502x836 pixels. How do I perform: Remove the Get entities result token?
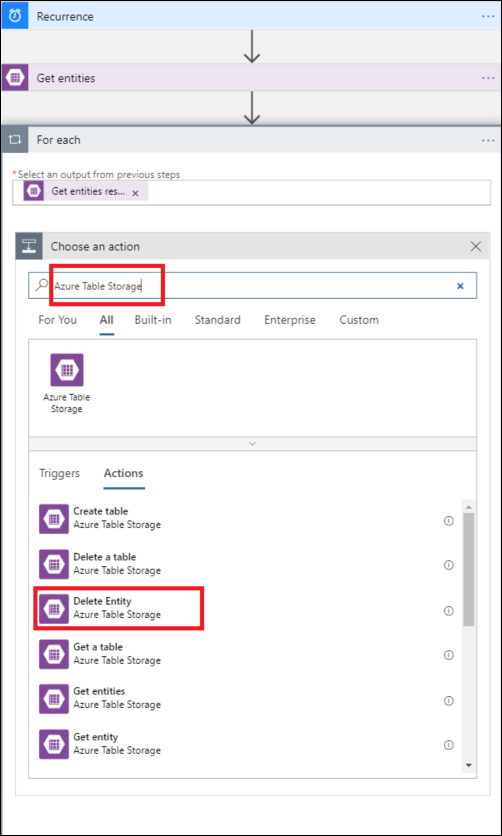click(135, 194)
